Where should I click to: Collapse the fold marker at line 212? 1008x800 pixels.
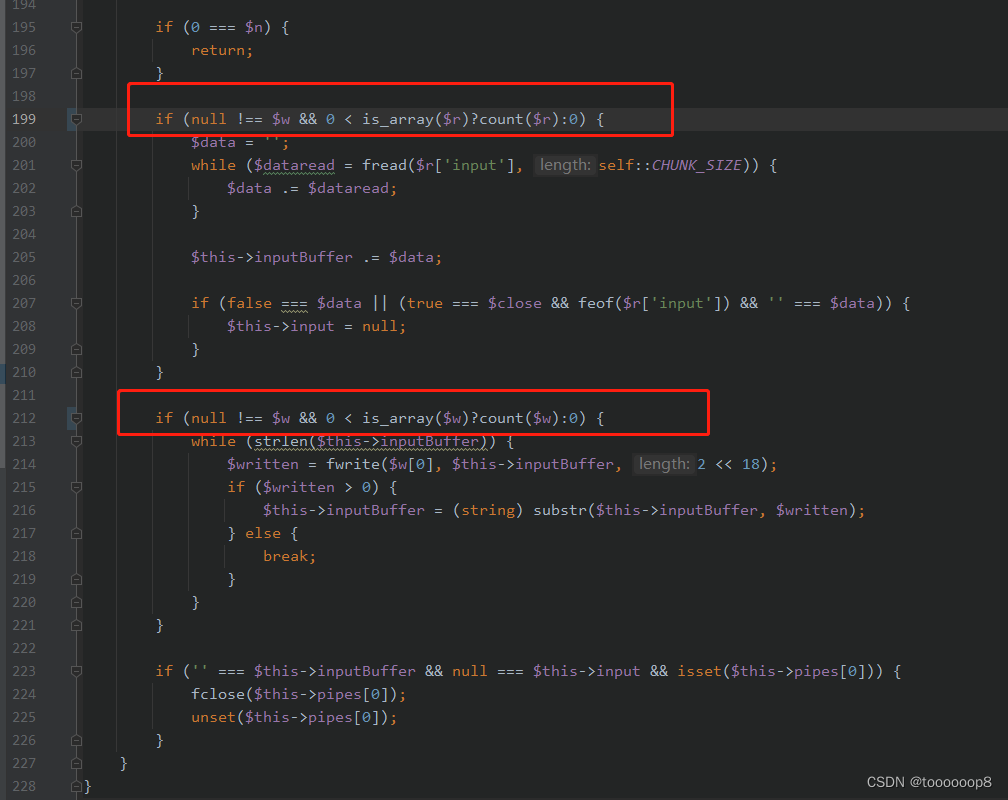tap(75, 418)
